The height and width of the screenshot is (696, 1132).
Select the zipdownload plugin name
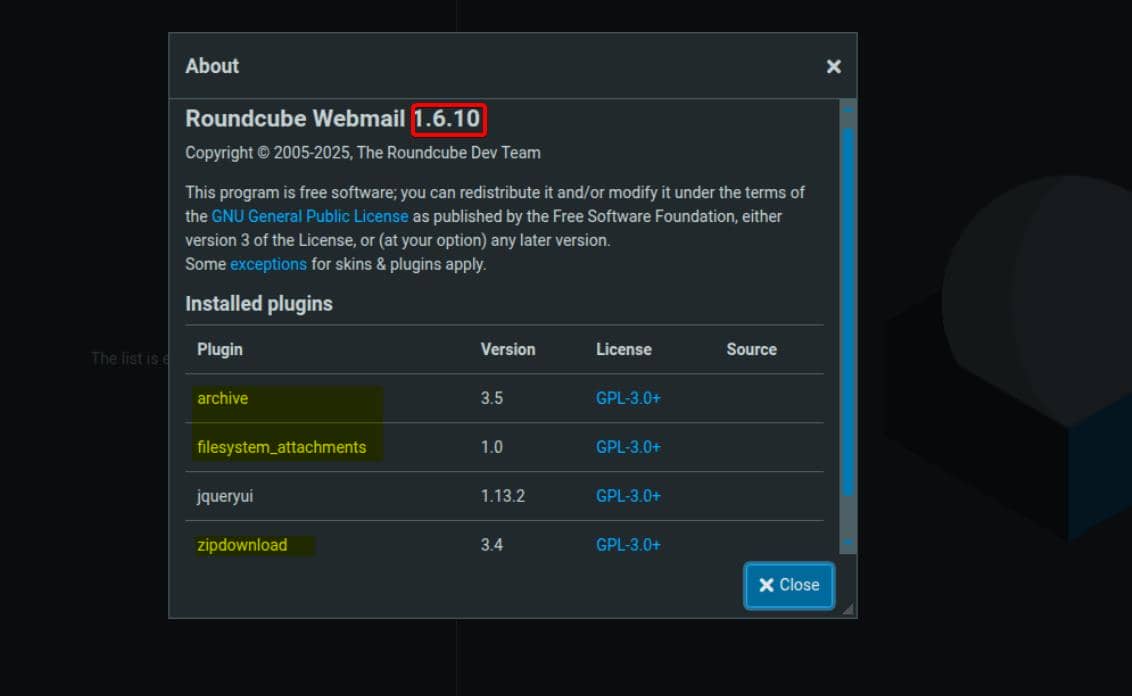(242, 545)
